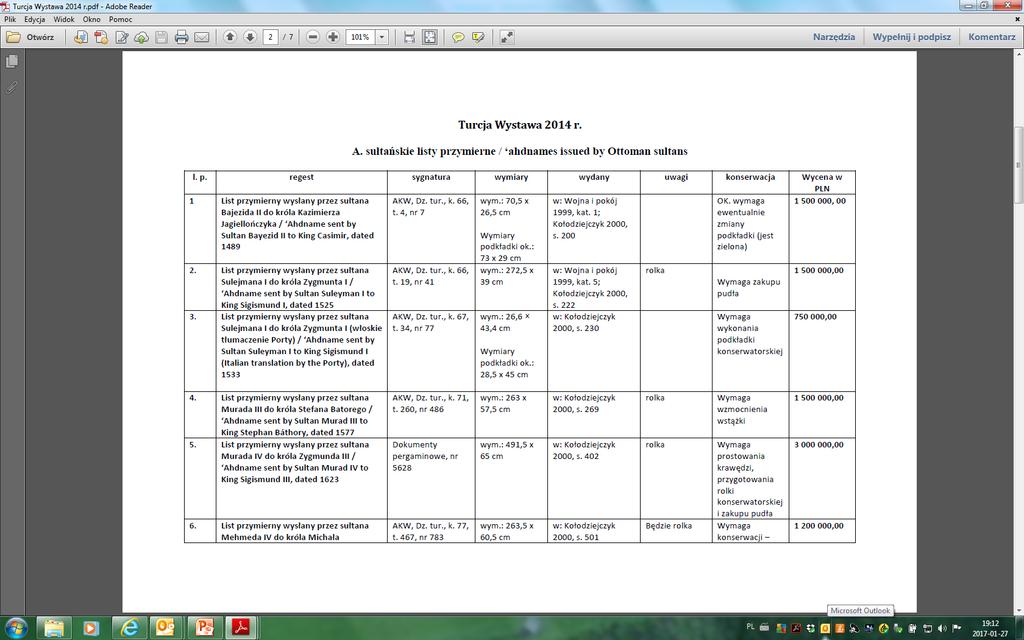1024x640 pixels.
Task: Switch to Outlook in the taskbar
Action: (x=166, y=628)
